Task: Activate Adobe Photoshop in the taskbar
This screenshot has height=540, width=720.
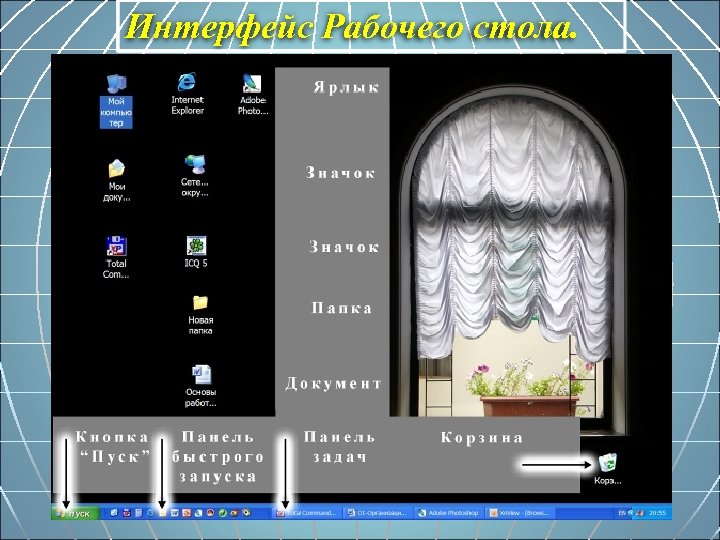Action: pos(448,513)
